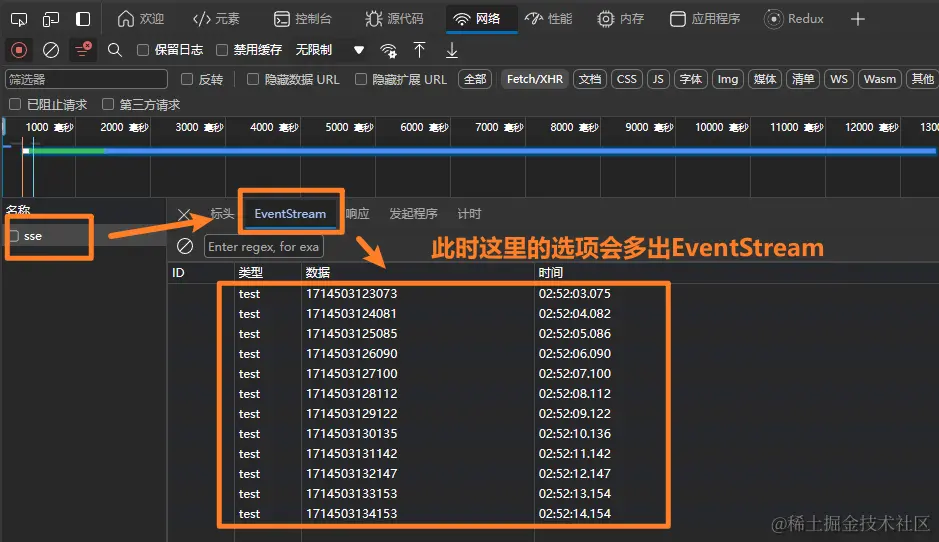This screenshot has width=939, height=542.
Task: Select event at time 02:52:10.136
Action: 553,434
